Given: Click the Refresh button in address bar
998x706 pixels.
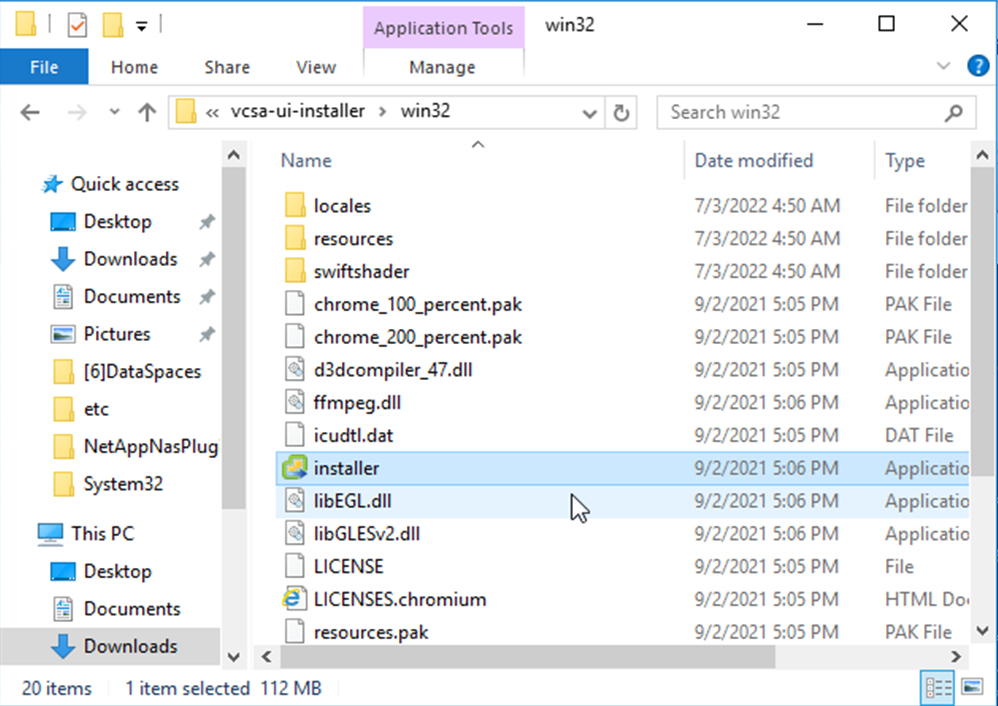Looking at the screenshot, I should (x=621, y=113).
